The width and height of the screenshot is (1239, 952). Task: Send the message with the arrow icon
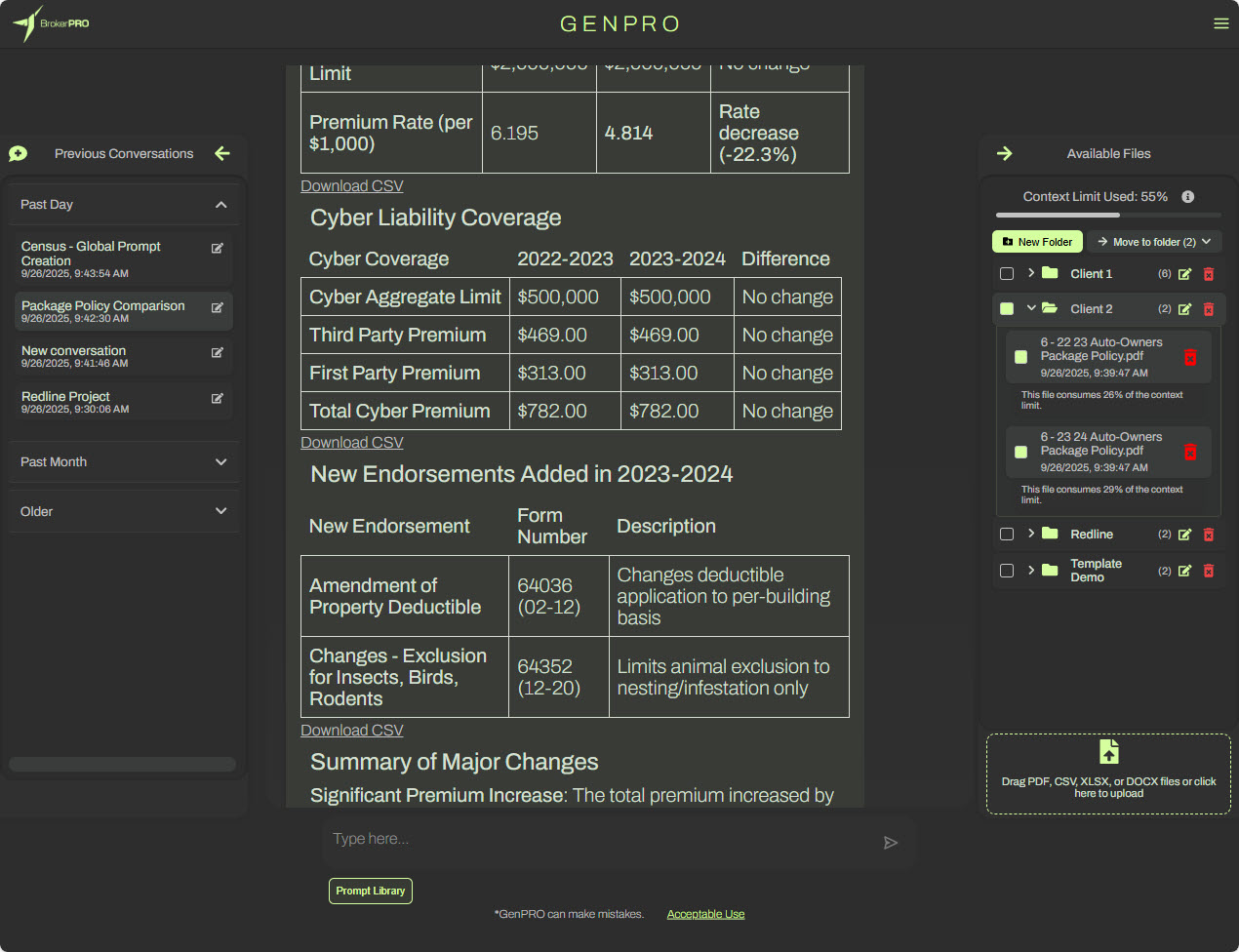890,843
